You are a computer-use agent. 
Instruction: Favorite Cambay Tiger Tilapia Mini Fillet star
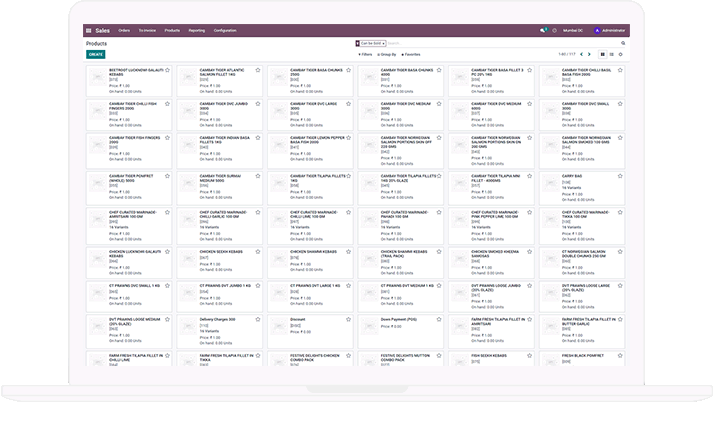coord(529,176)
